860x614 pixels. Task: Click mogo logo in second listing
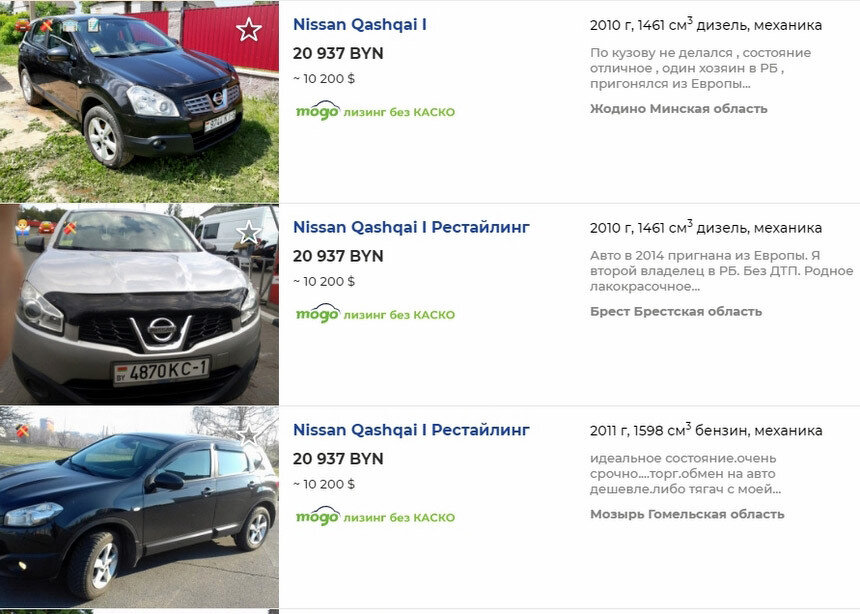click(318, 313)
